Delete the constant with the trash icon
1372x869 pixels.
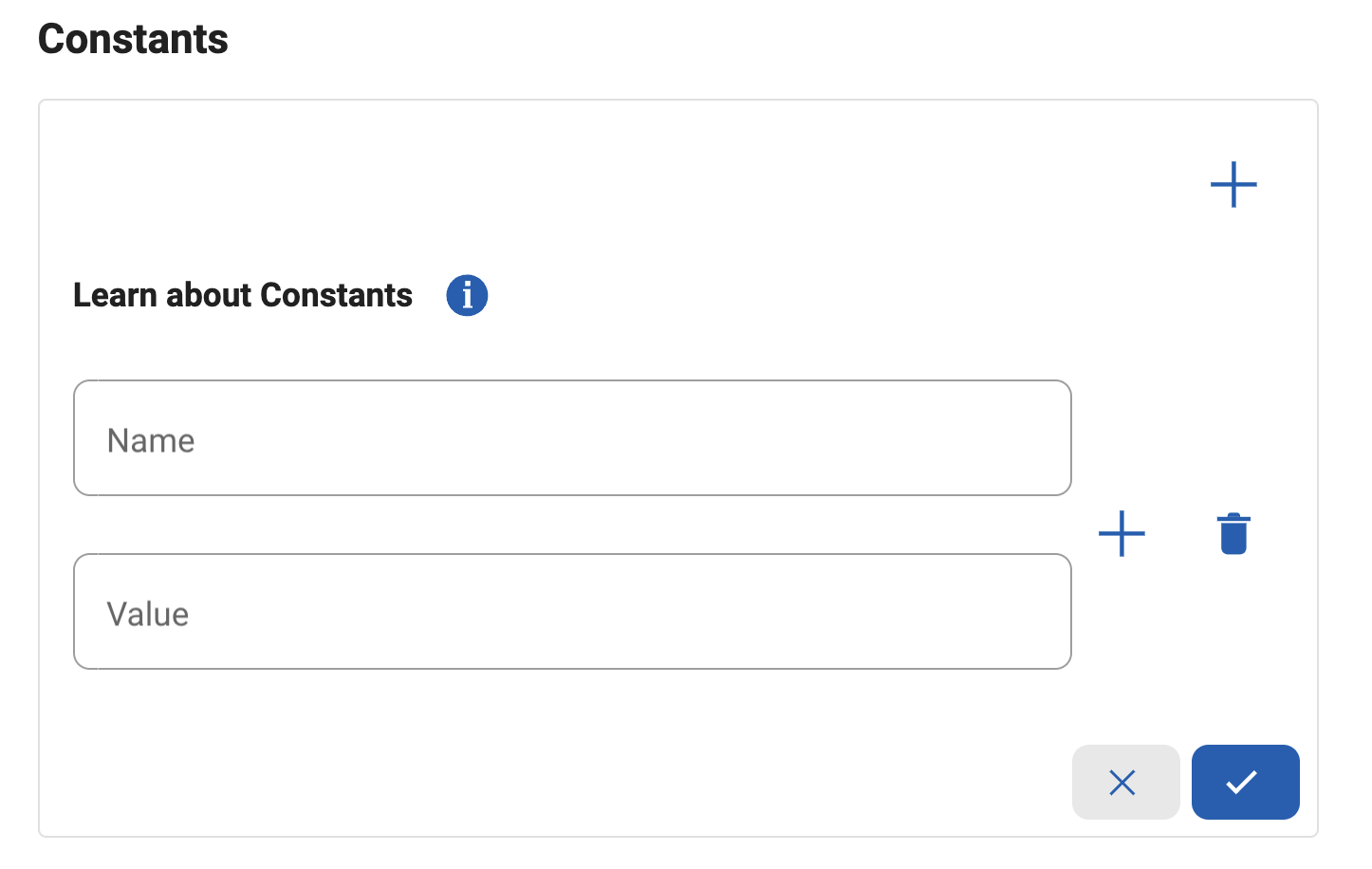tap(1233, 533)
